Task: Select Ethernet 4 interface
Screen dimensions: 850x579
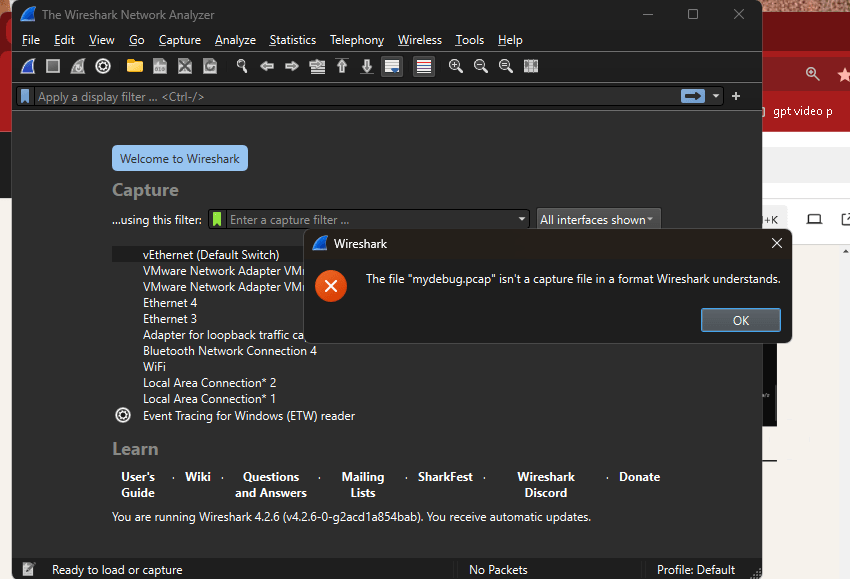Action: (170, 303)
